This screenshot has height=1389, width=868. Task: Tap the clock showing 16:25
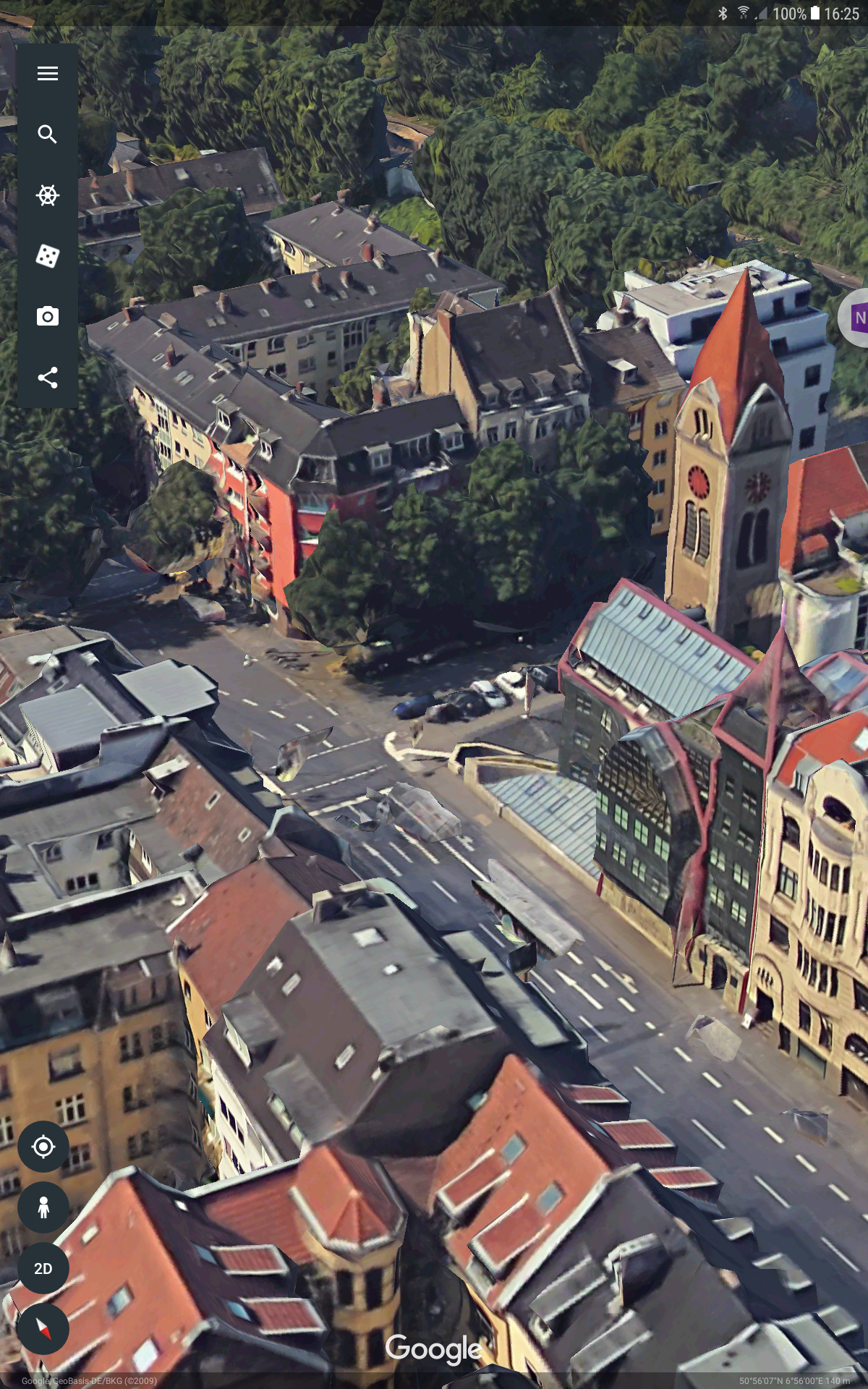[842, 13]
